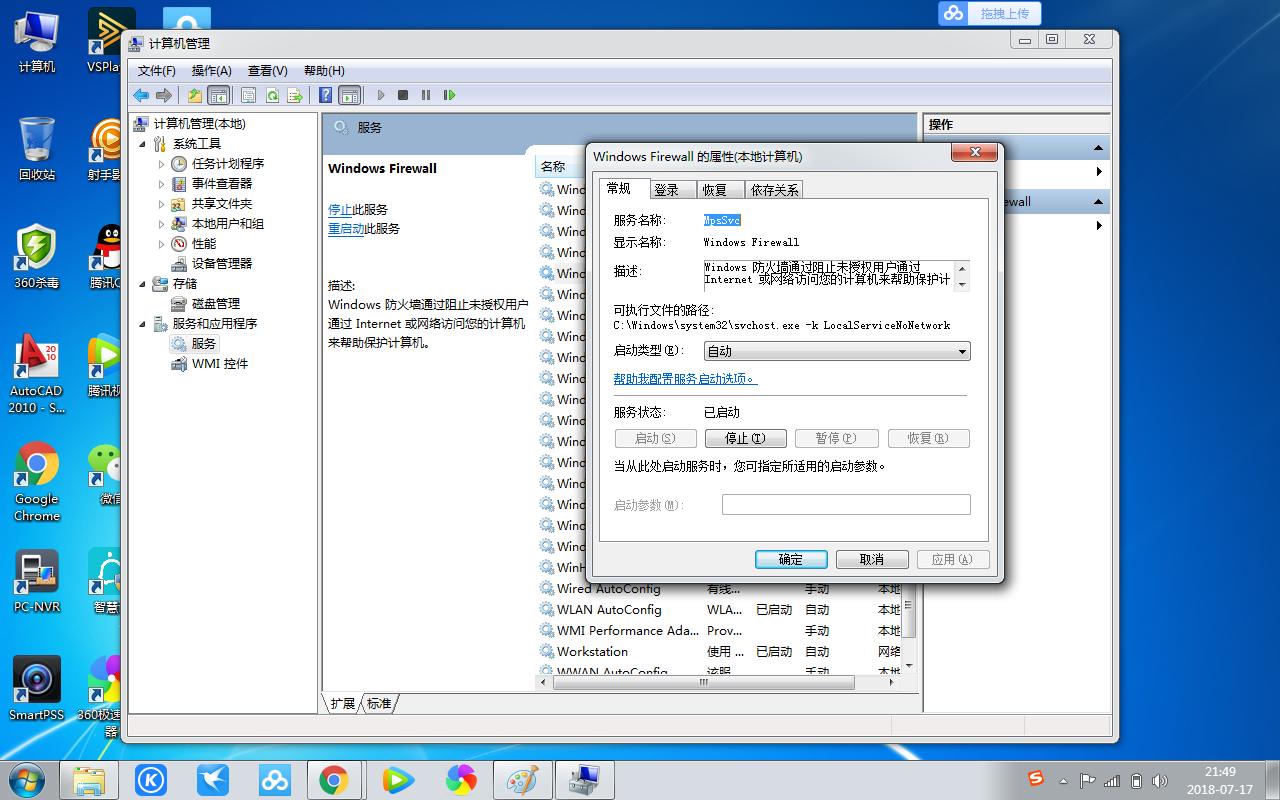
Task: Stop the service via the black square toolbar icon
Action: pyautogui.click(x=401, y=95)
